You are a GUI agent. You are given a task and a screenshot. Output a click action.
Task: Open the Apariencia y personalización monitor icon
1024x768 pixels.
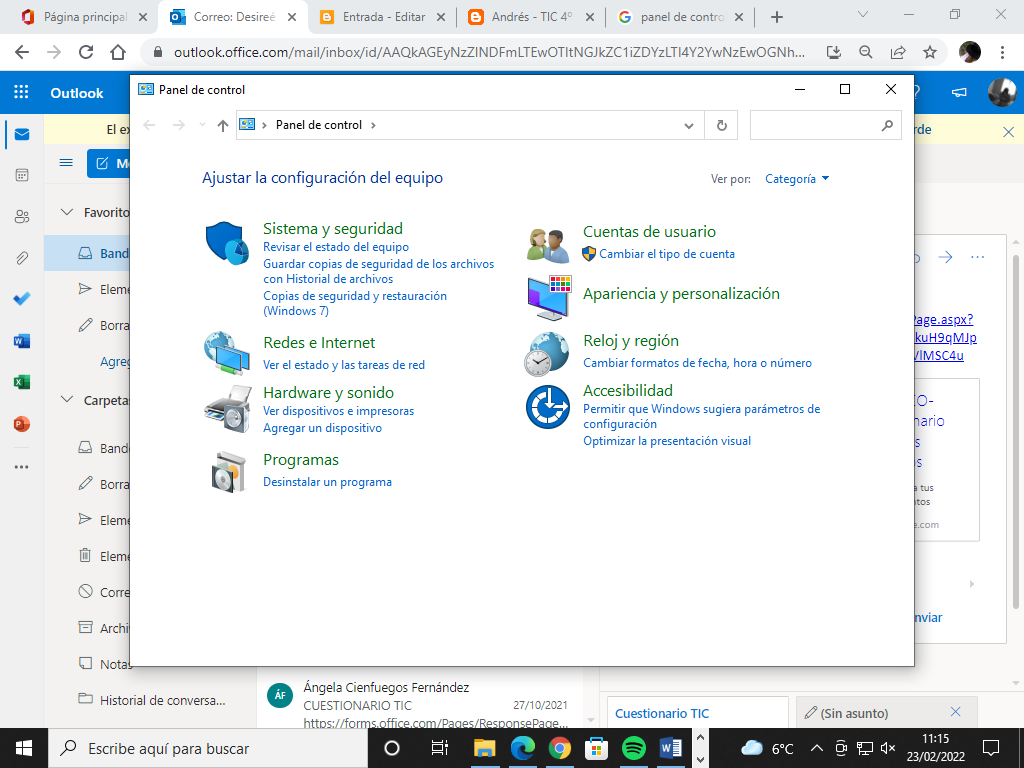coord(549,298)
